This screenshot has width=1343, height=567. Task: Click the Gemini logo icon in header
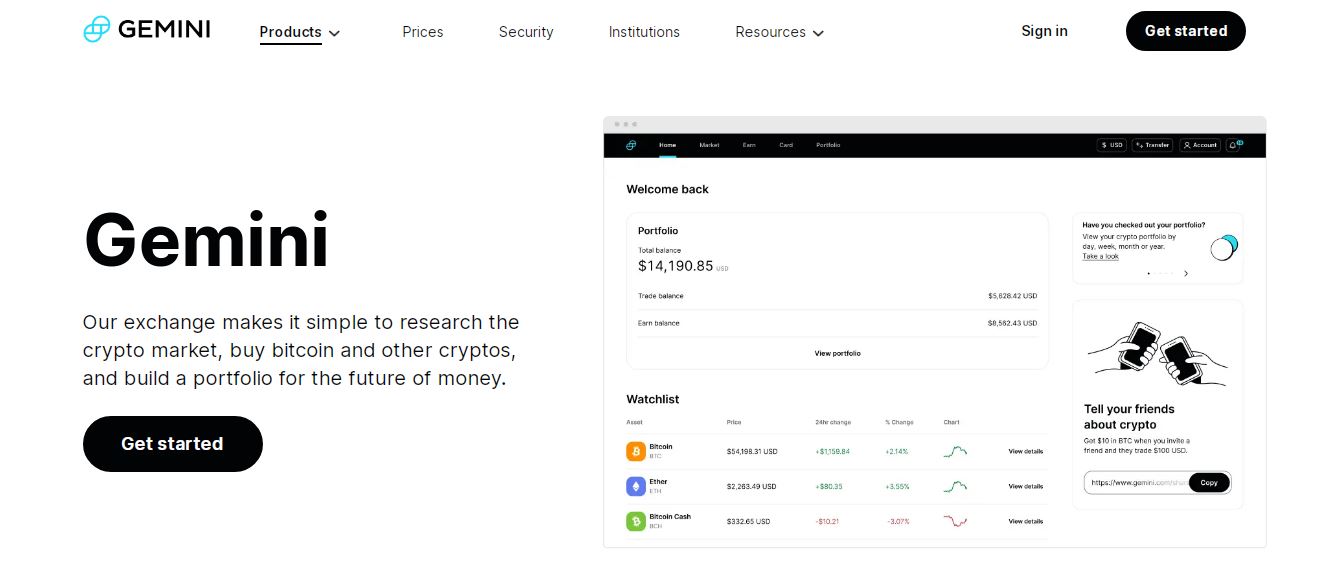(96, 29)
